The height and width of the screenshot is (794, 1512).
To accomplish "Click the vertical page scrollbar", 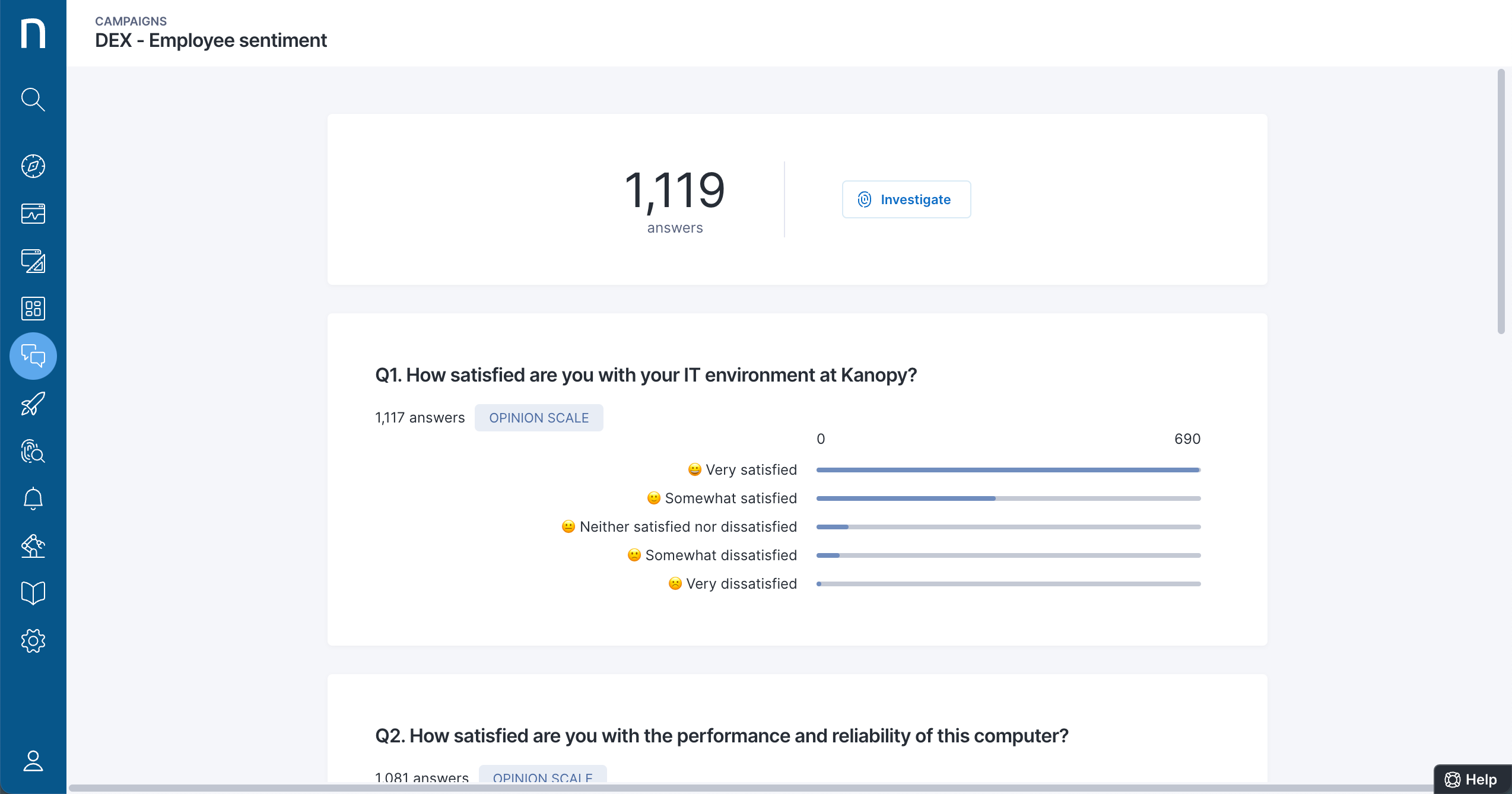I will point(1501,202).
